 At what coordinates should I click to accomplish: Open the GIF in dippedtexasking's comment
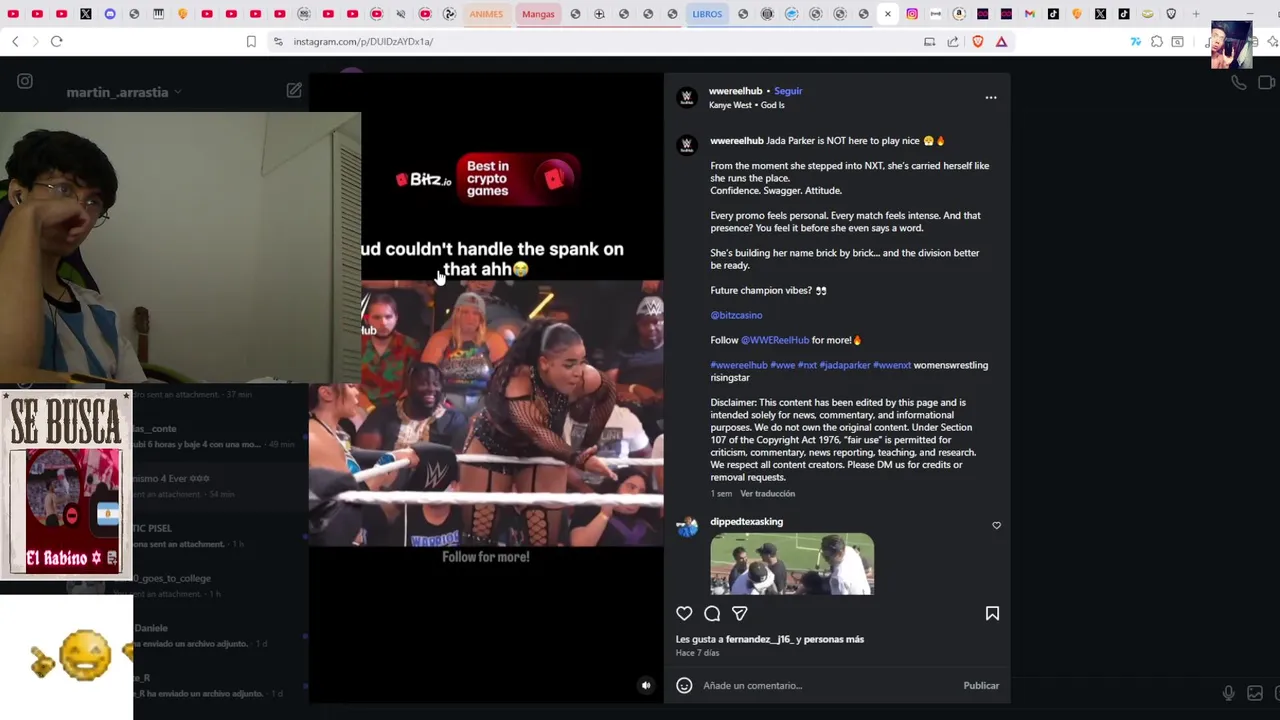point(792,564)
